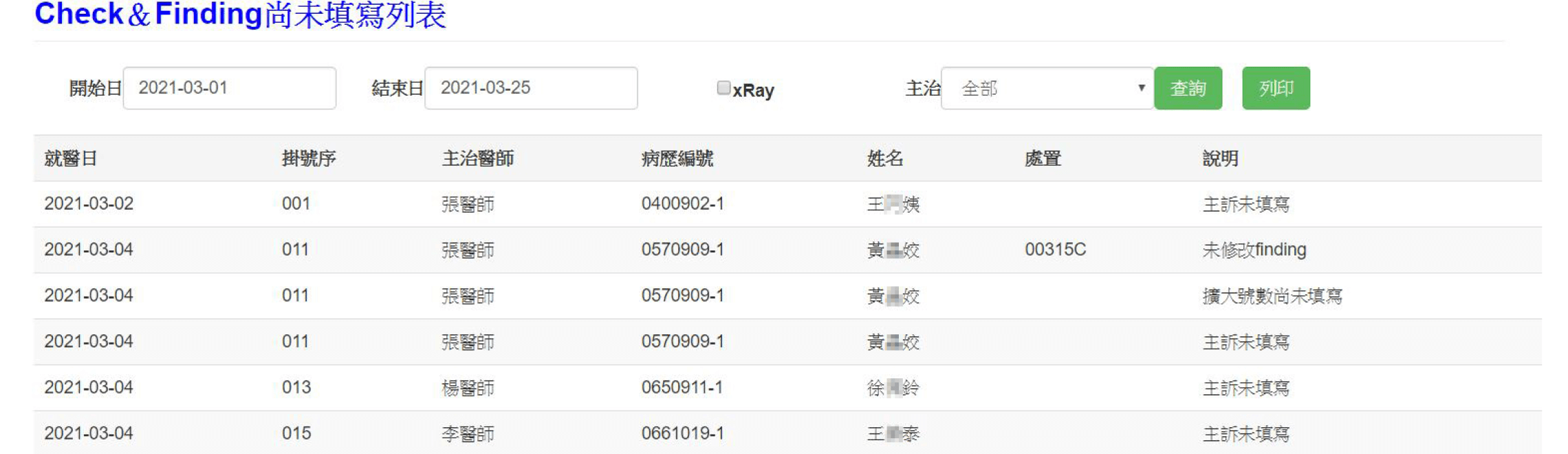Viewport: 1568px width, 454px height.
Task: Select record number 0400902-1
Action: (x=682, y=204)
